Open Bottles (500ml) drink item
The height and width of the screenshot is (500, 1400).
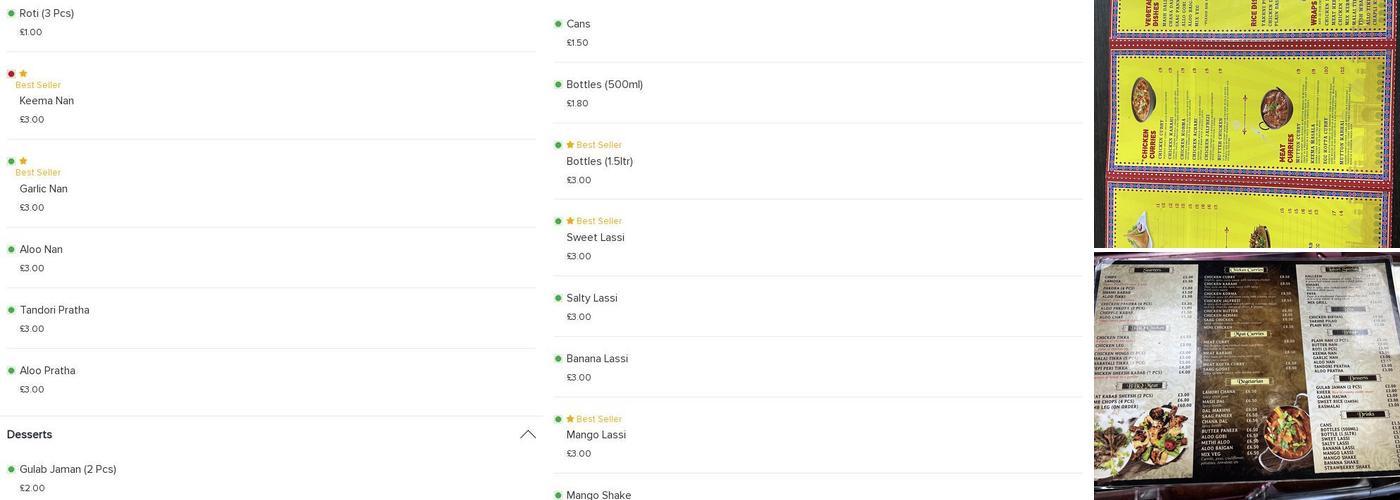(604, 85)
